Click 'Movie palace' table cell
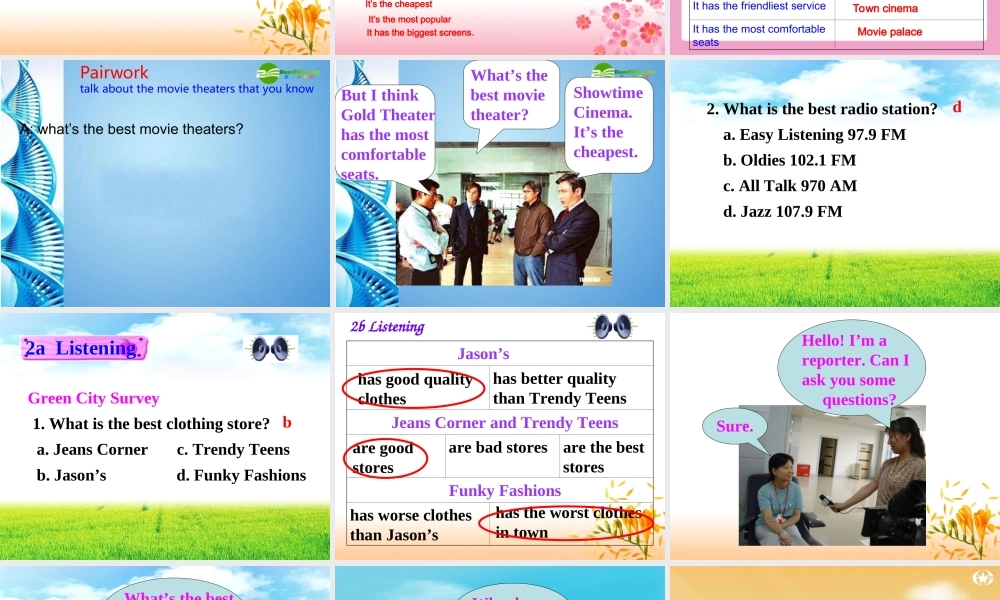The width and height of the screenshot is (1000, 600). (890, 32)
